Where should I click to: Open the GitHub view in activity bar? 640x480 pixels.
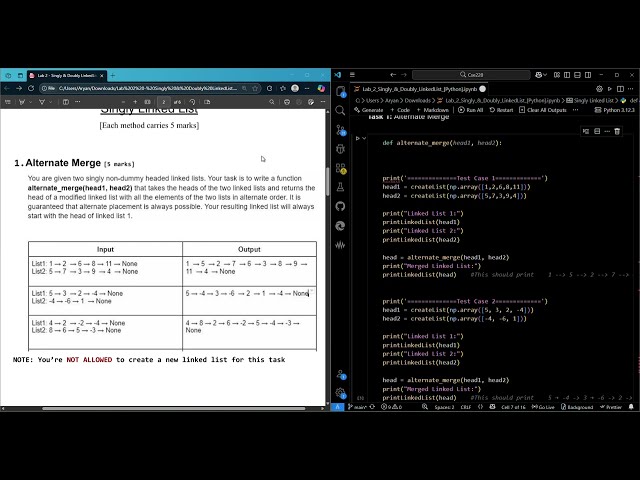point(340,206)
